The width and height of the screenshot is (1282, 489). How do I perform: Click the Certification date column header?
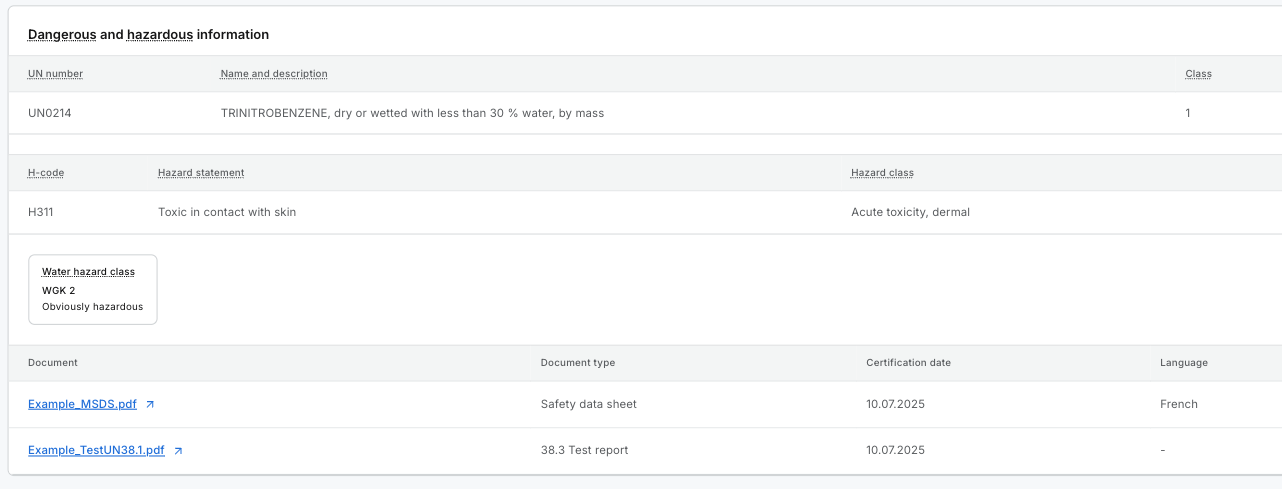pyautogui.click(x=908, y=363)
